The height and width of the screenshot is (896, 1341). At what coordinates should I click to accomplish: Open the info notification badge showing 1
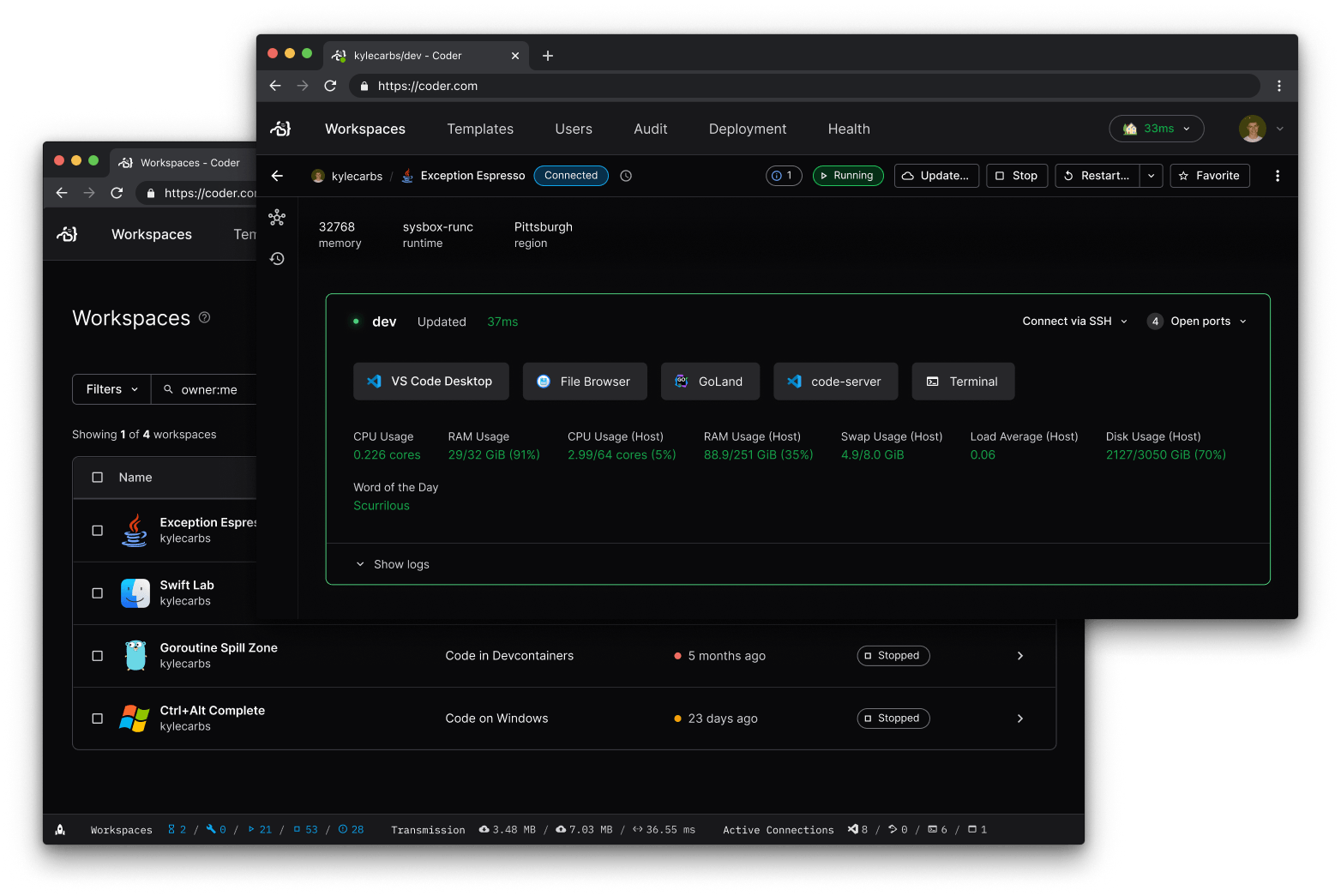tap(783, 176)
